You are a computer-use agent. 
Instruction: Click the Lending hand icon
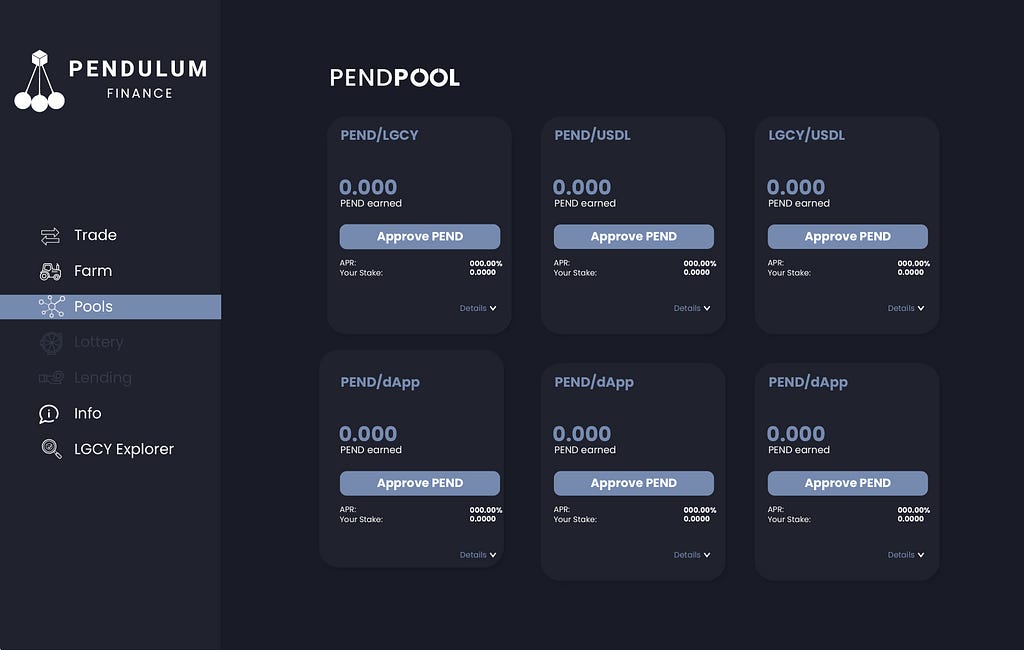(x=51, y=378)
